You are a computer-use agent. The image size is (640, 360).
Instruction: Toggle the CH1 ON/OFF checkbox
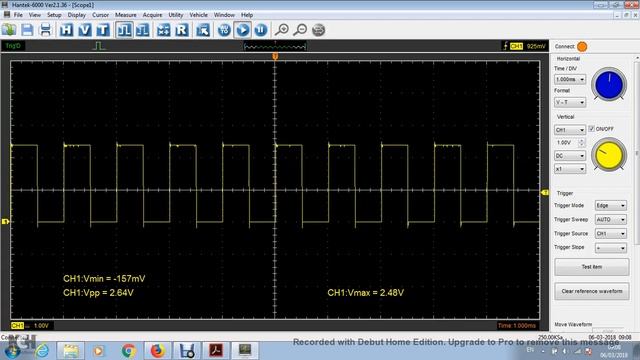tap(591, 129)
